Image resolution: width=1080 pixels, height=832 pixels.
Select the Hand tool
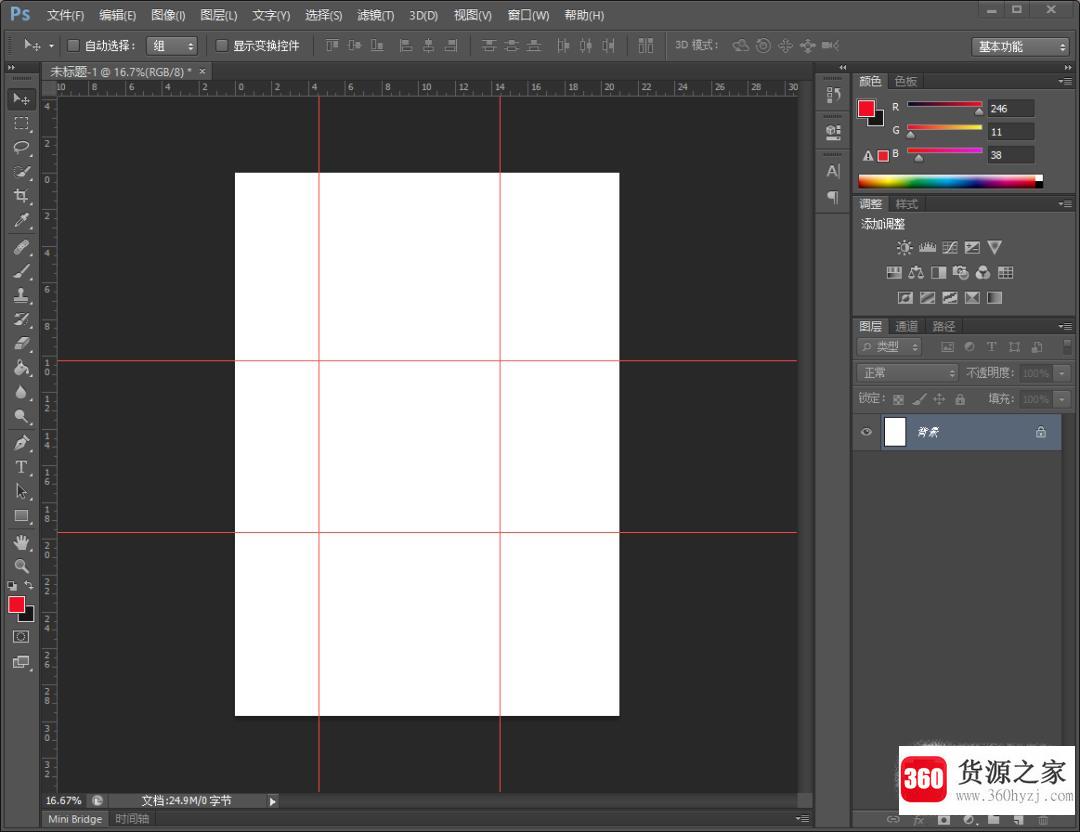click(x=21, y=543)
